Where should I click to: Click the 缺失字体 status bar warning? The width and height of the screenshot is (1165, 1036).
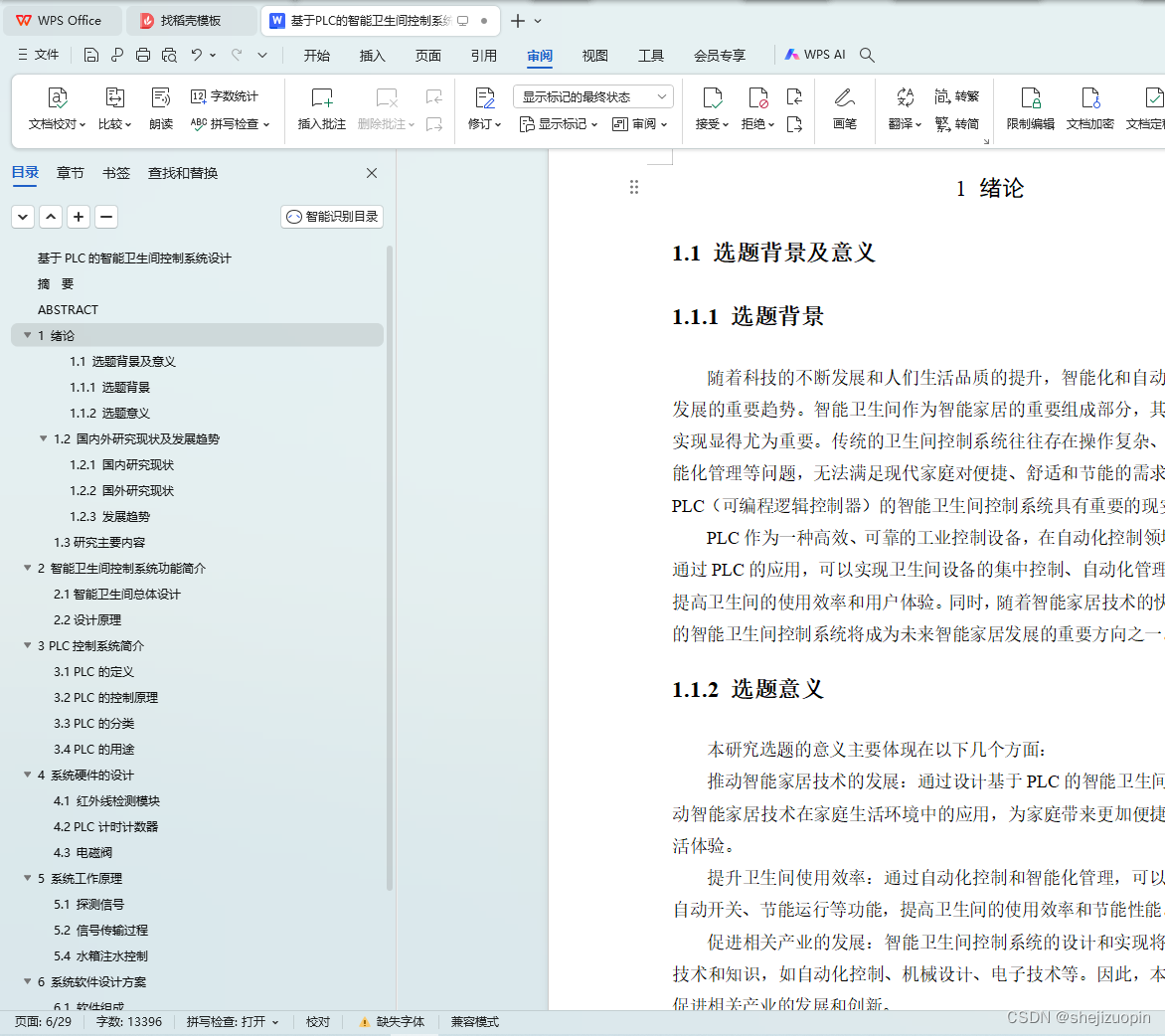click(x=392, y=1022)
